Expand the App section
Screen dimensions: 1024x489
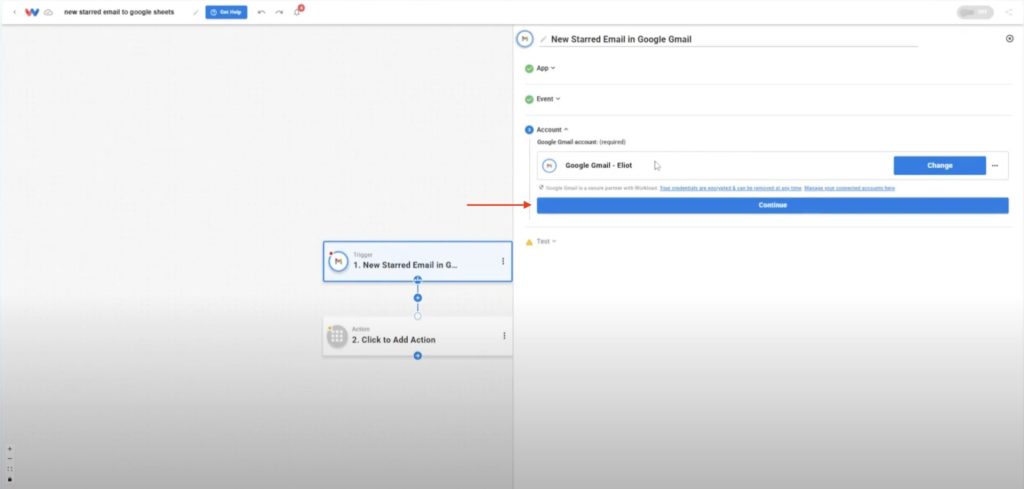[x=546, y=68]
